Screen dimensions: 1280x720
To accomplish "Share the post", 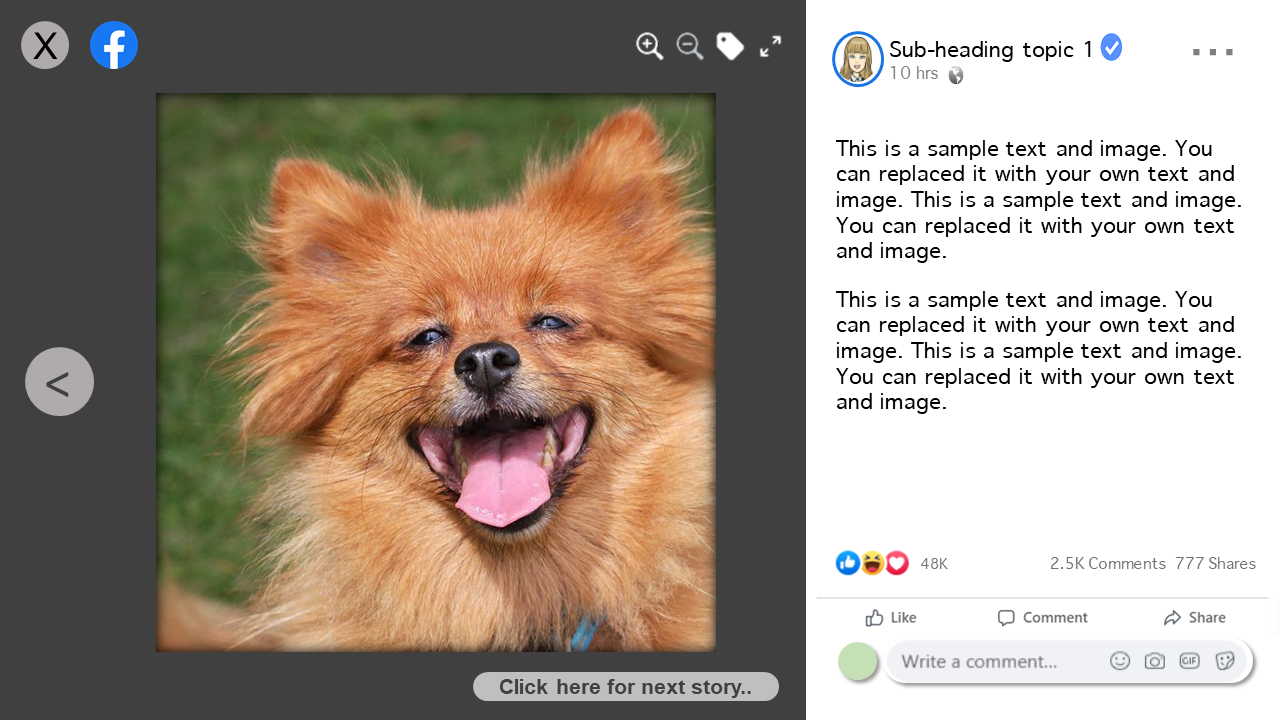I will [x=1194, y=618].
